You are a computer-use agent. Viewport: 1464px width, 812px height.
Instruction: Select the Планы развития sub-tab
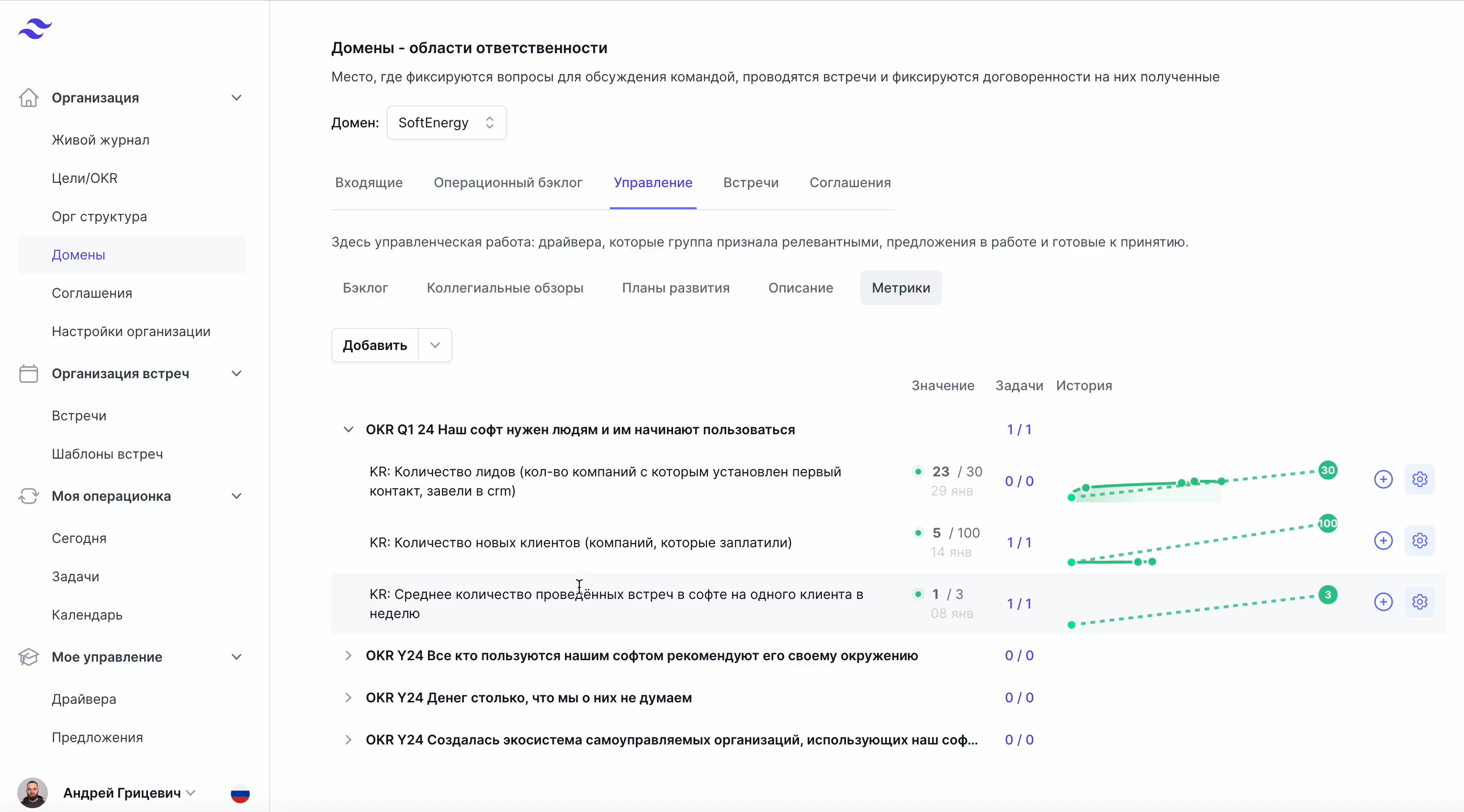pyautogui.click(x=675, y=288)
